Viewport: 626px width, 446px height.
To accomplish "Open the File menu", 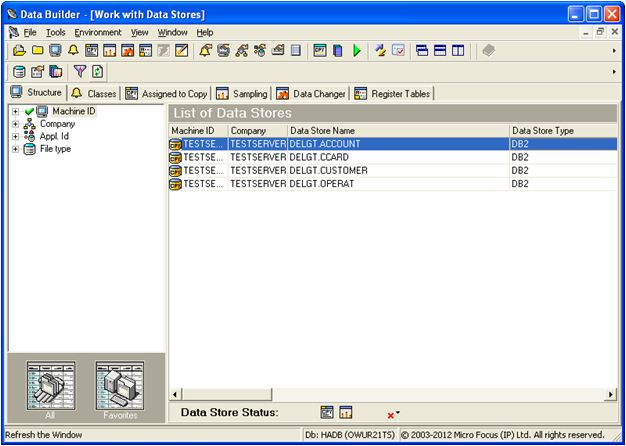I will point(30,32).
